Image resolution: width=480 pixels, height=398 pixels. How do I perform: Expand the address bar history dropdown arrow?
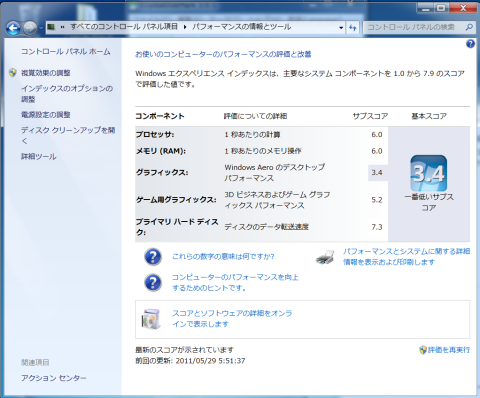click(341, 27)
